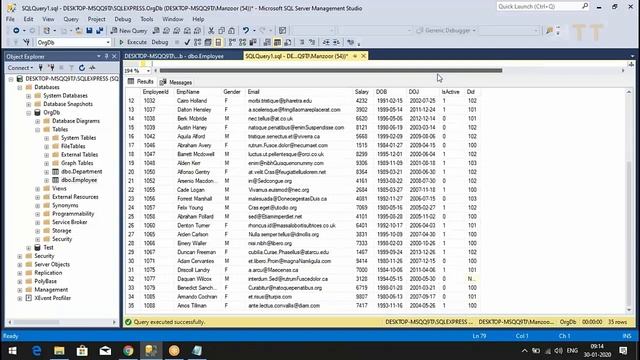The image size is (640, 360).
Task: Click the results grid vertical scrollbar
Action: click(x=629, y=233)
